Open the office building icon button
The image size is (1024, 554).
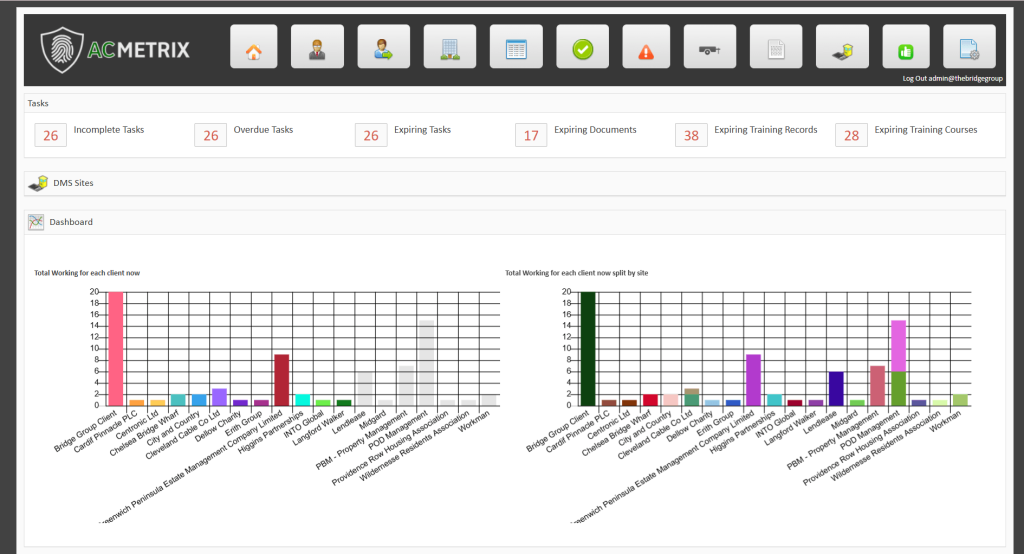tap(449, 46)
